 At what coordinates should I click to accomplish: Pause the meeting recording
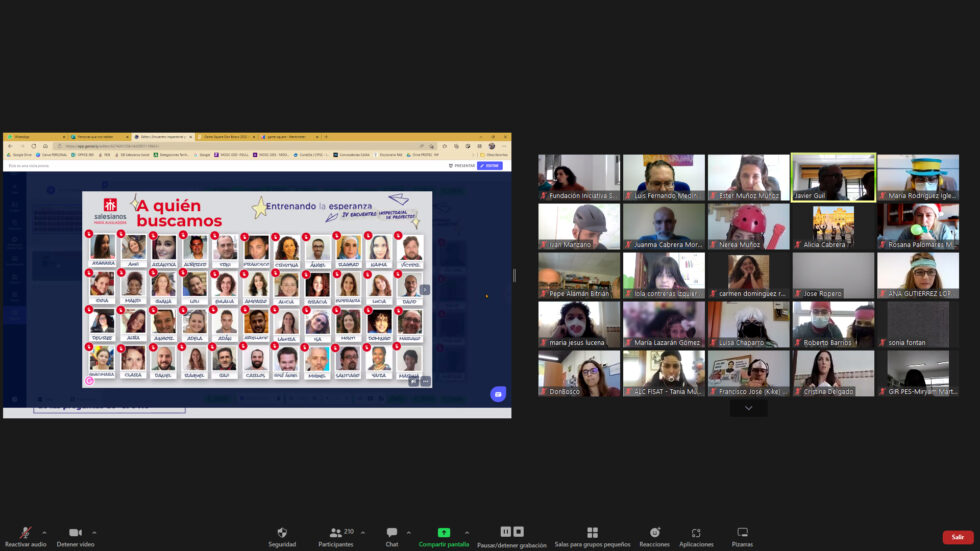(505, 532)
